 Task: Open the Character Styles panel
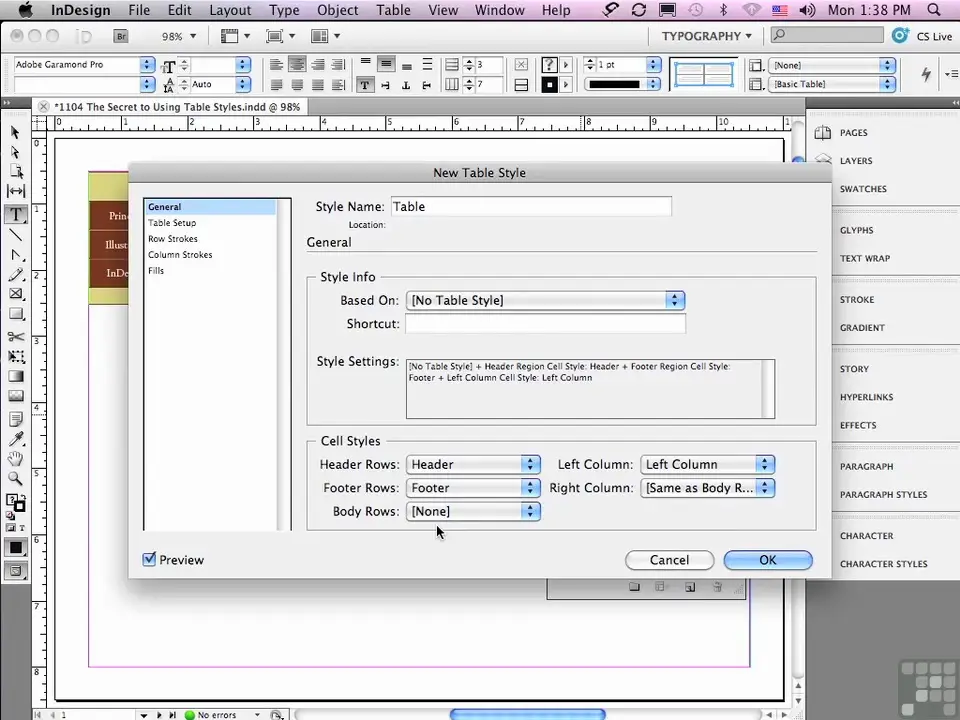[x=883, y=563]
